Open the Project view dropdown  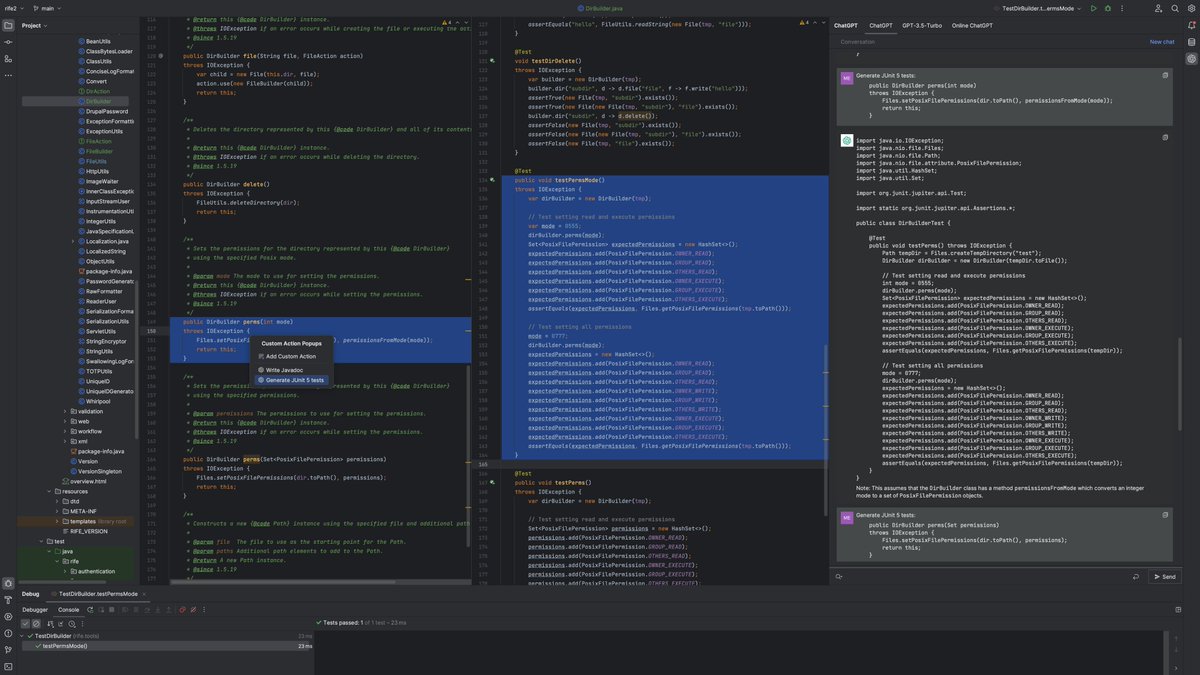pos(33,25)
